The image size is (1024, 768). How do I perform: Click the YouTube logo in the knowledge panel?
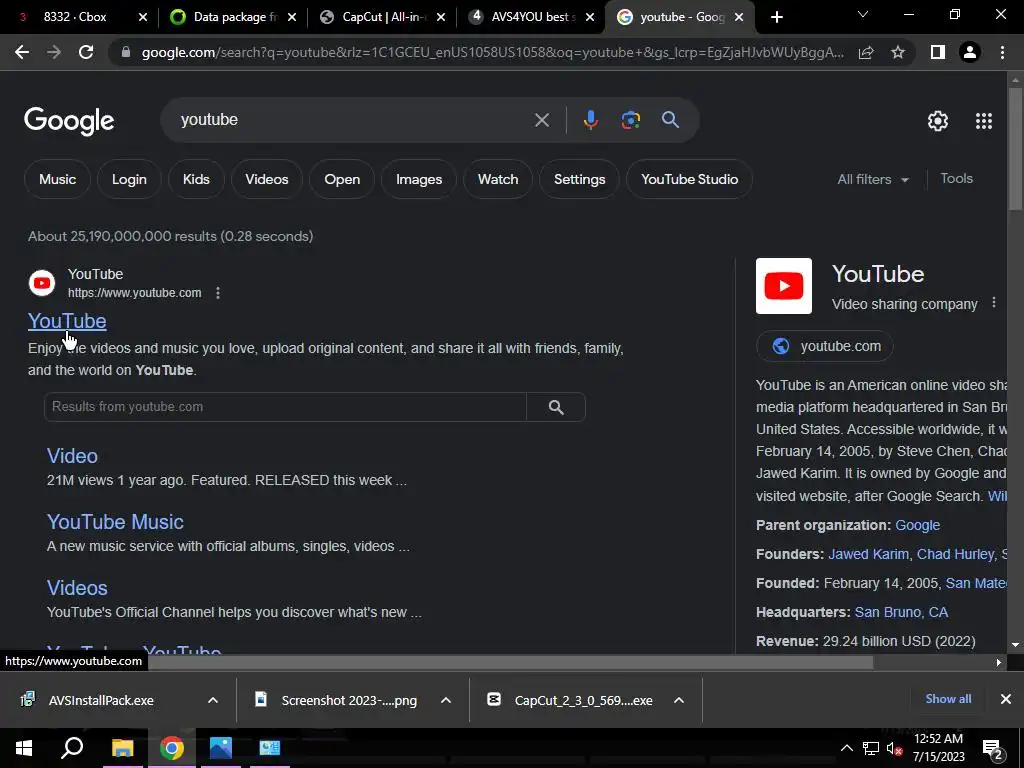tap(784, 286)
